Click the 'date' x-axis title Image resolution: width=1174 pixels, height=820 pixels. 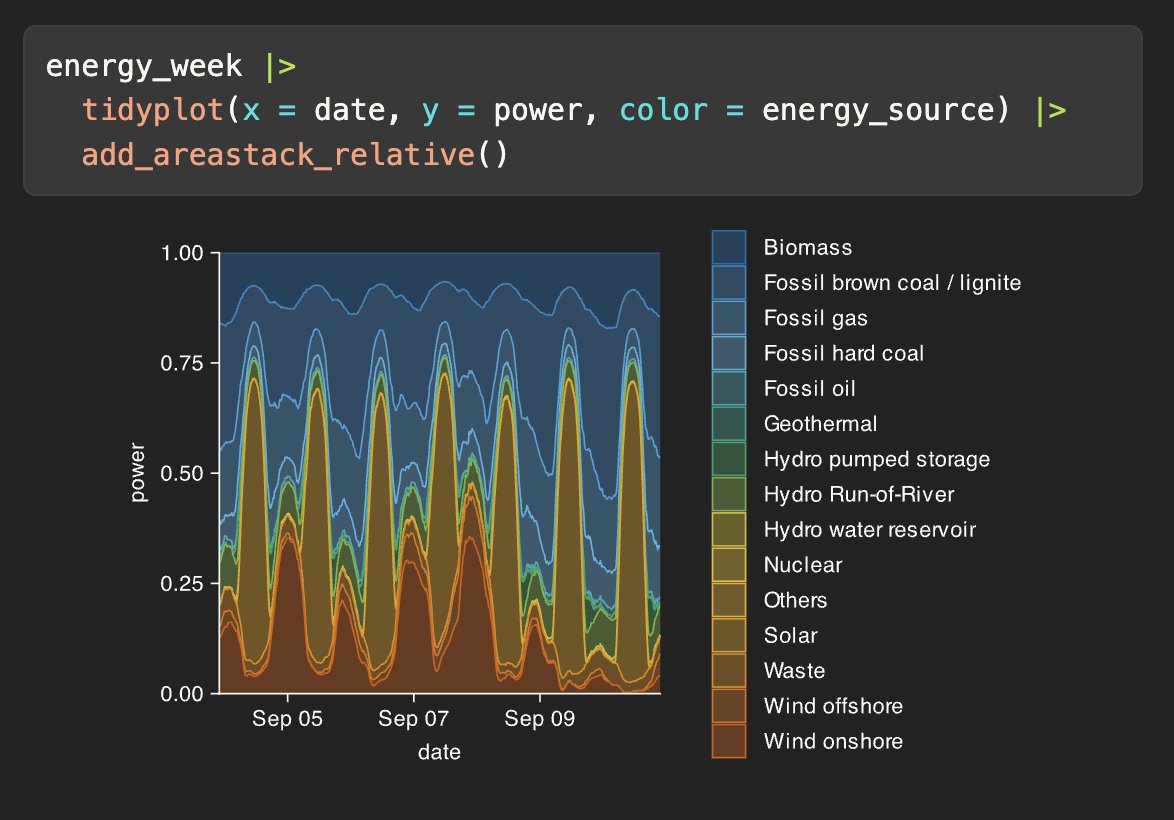pos(440,752)
